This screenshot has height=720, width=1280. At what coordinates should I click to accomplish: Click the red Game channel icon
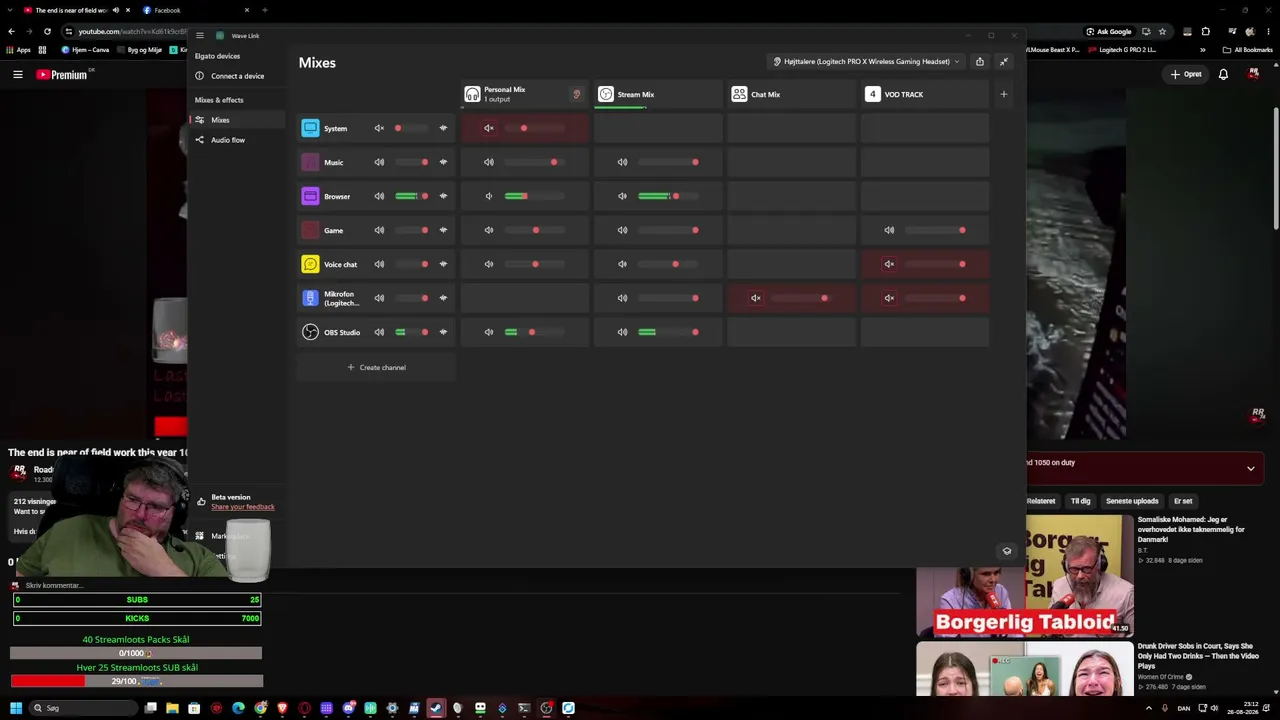click(310, 230)
